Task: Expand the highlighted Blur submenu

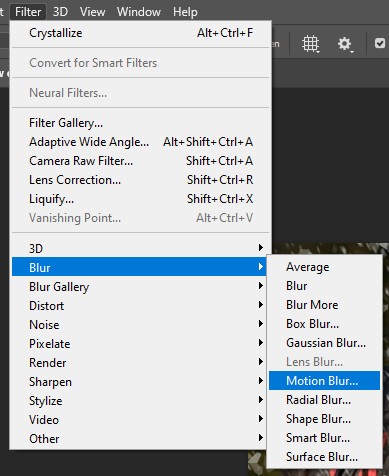Action: click(x=140, y=267)
